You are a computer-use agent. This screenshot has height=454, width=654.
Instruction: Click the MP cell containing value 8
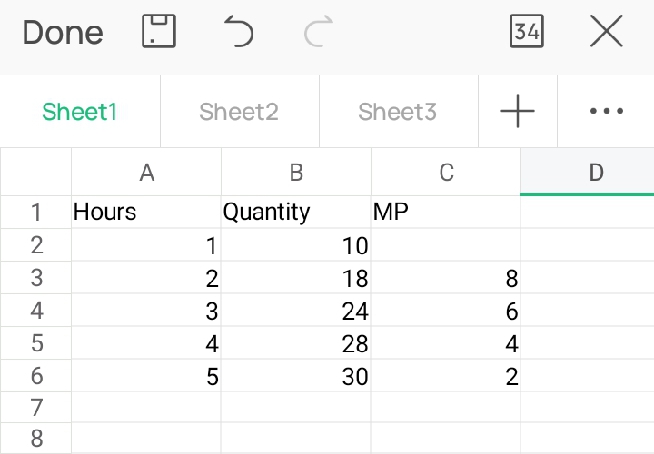[x=446, y=278]
